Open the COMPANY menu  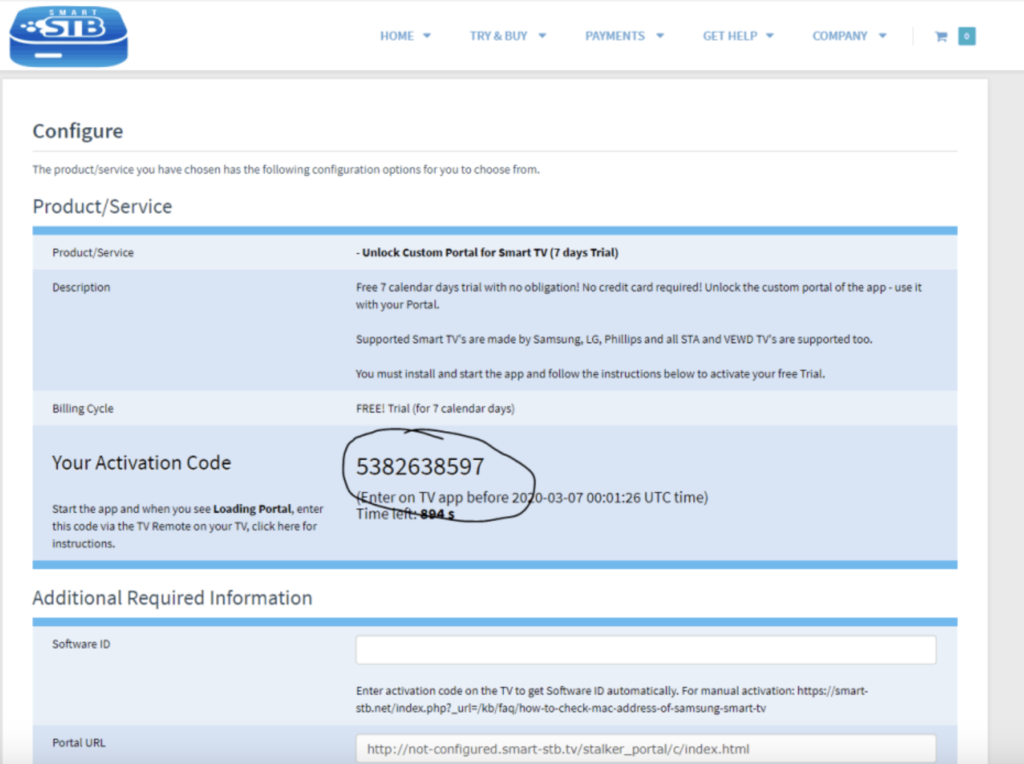coord(840,36)
